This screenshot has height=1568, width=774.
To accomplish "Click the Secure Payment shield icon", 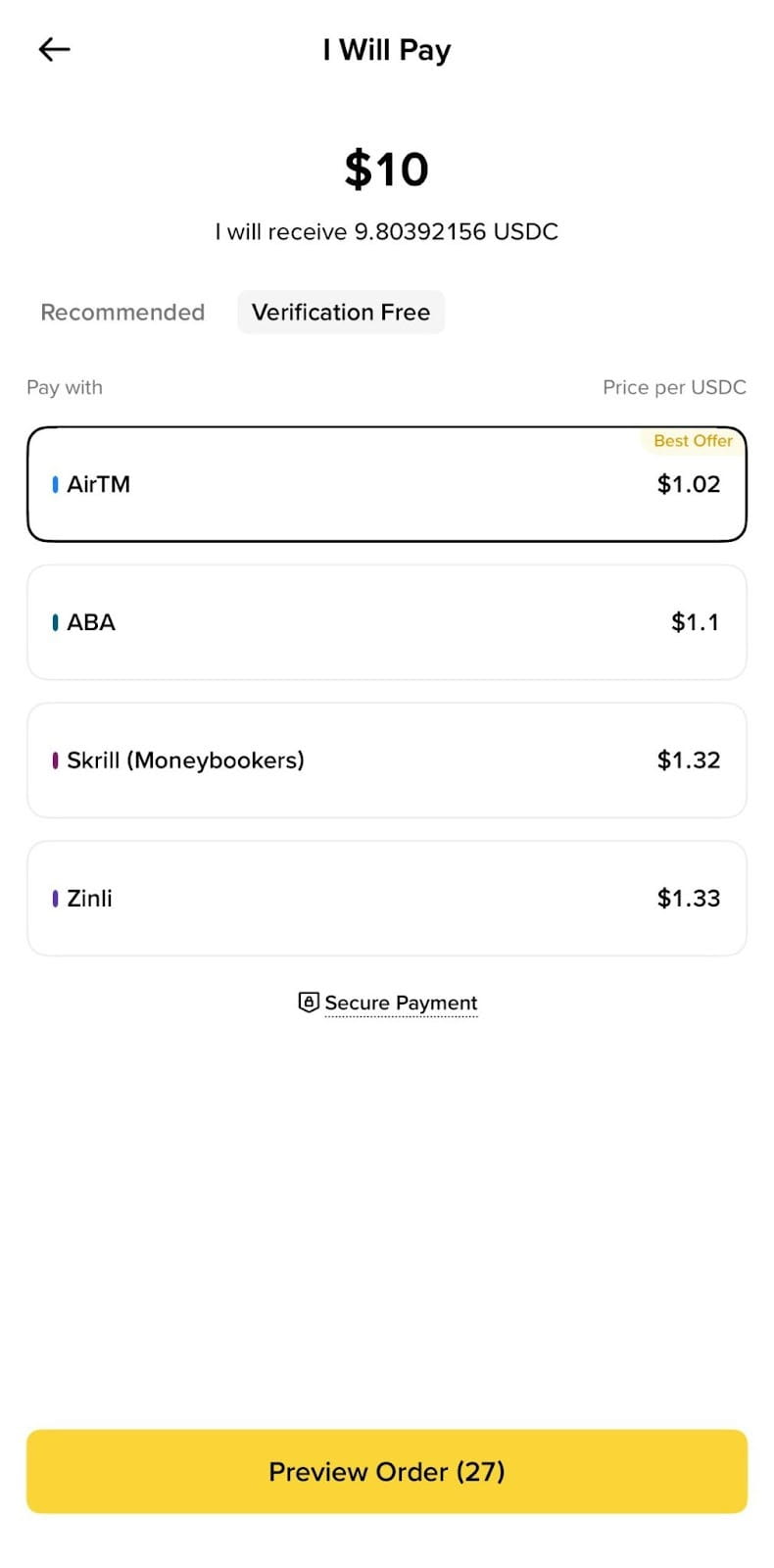I will pos(309,1003).
